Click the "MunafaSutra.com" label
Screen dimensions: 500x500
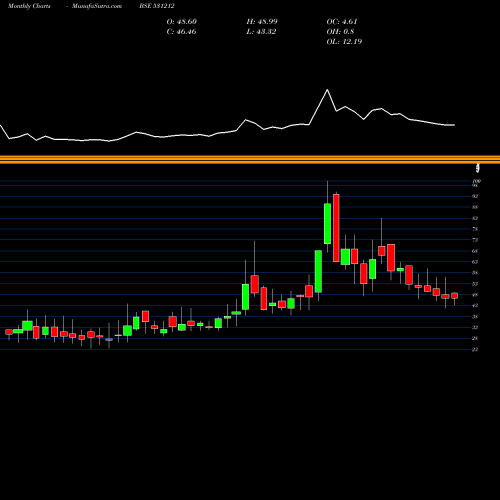[x=97, y=6]
